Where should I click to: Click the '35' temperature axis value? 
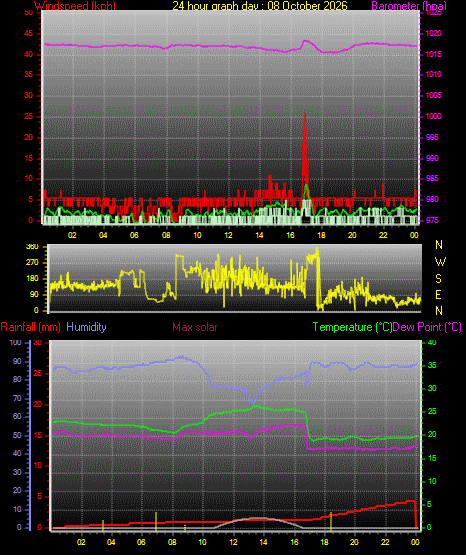(432, 365)
